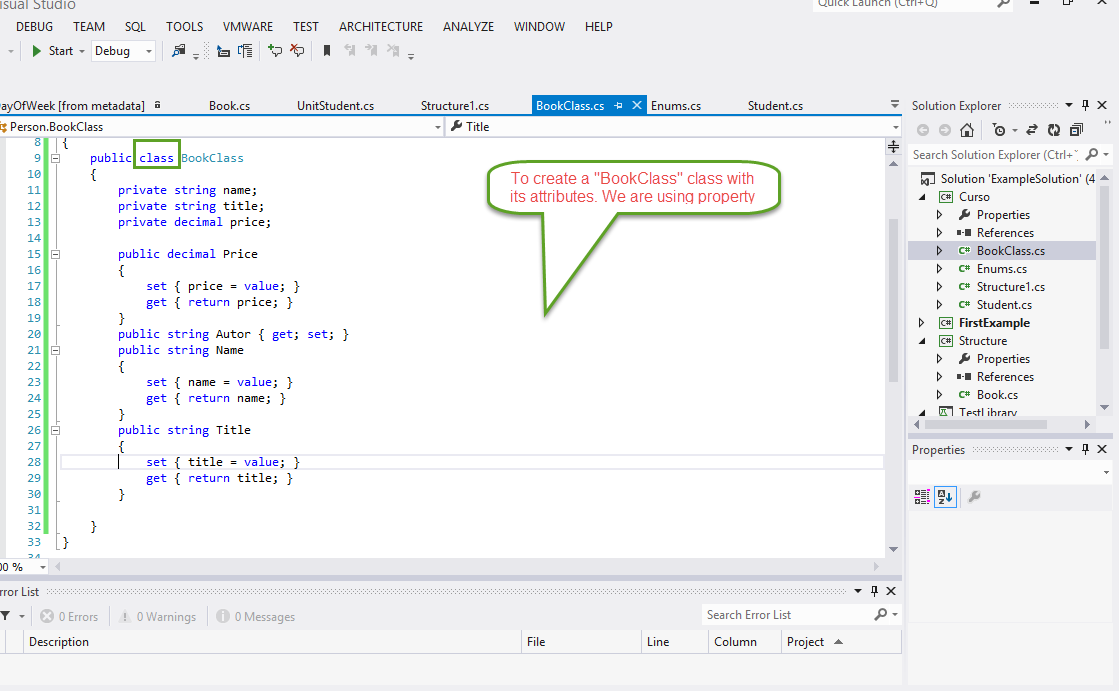Click the previous bookmark icon

coord(350,51)
